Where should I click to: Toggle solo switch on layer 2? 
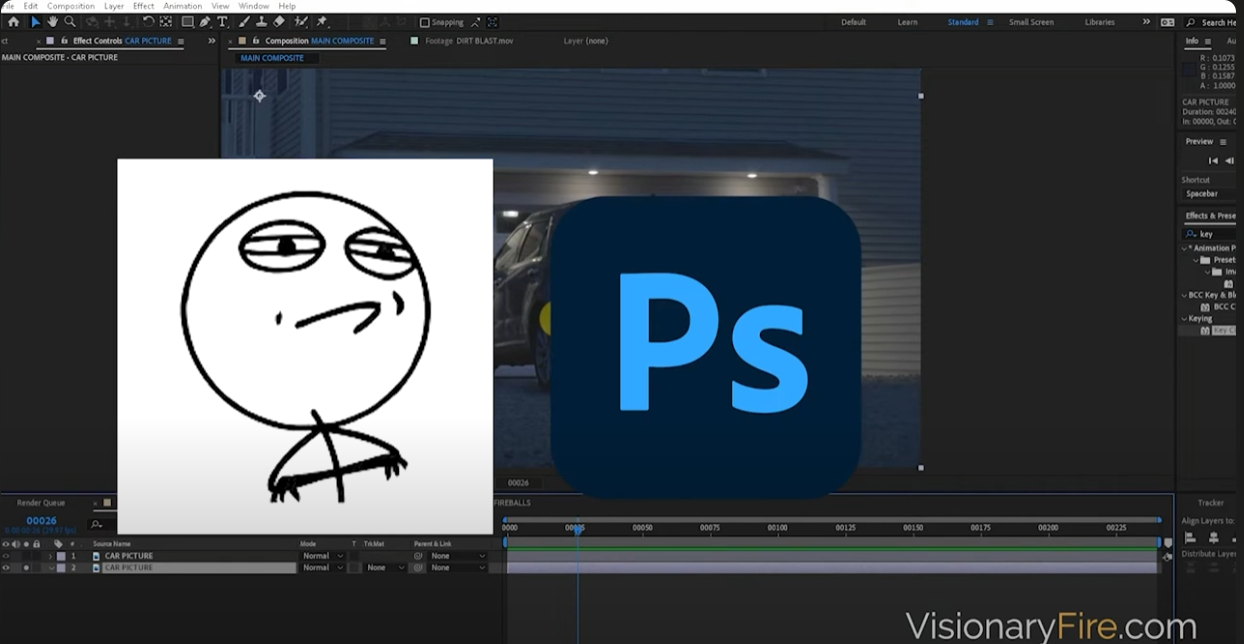tap(26, 567)
